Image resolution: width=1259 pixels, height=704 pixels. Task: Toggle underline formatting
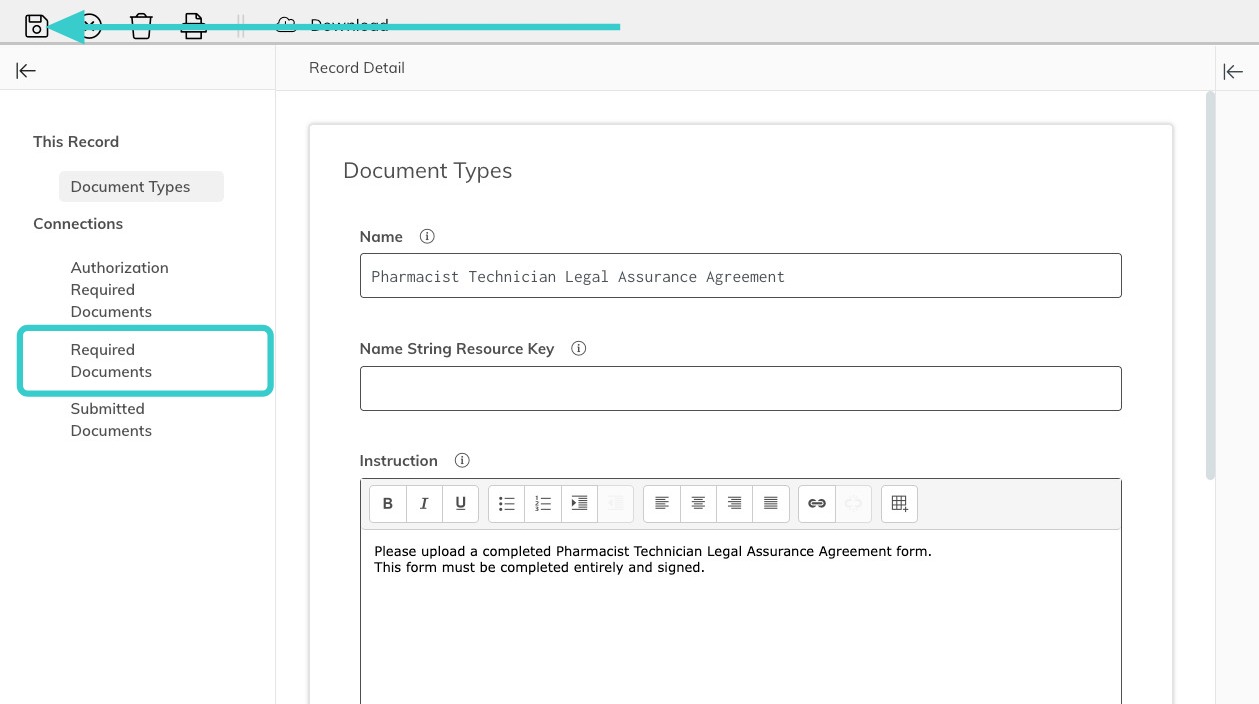(x=460, y=504)
